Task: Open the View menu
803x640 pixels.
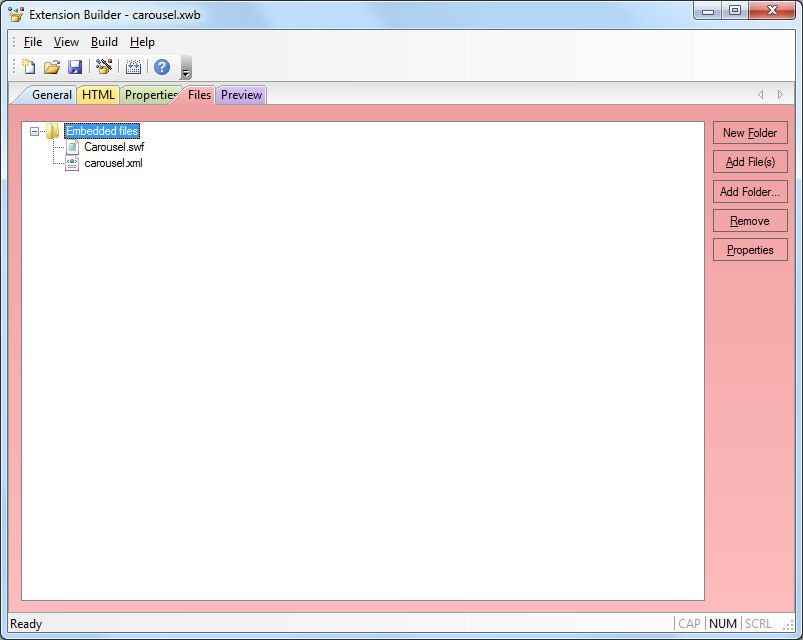Action: coord(66,42)
